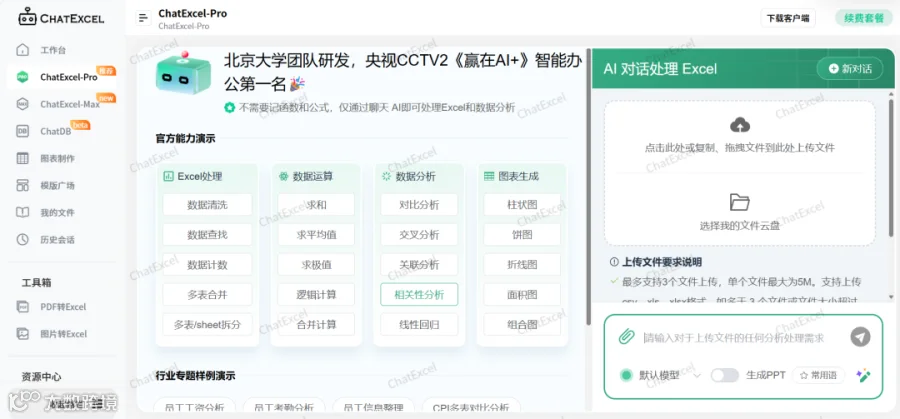Click the 下载客户端 button
Screen dimensions: 900x419
[x=788, y=18]
